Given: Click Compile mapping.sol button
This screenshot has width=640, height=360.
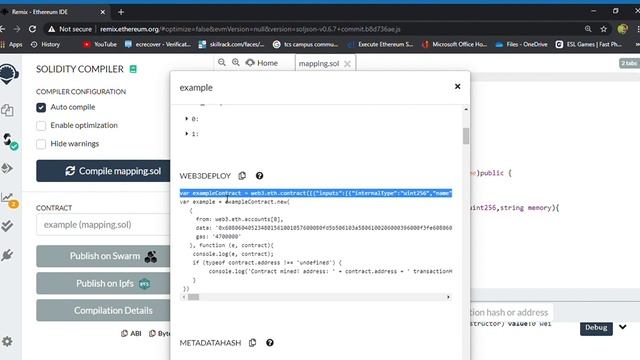Looking at the screenshot, I should click(x=103, y=171).
